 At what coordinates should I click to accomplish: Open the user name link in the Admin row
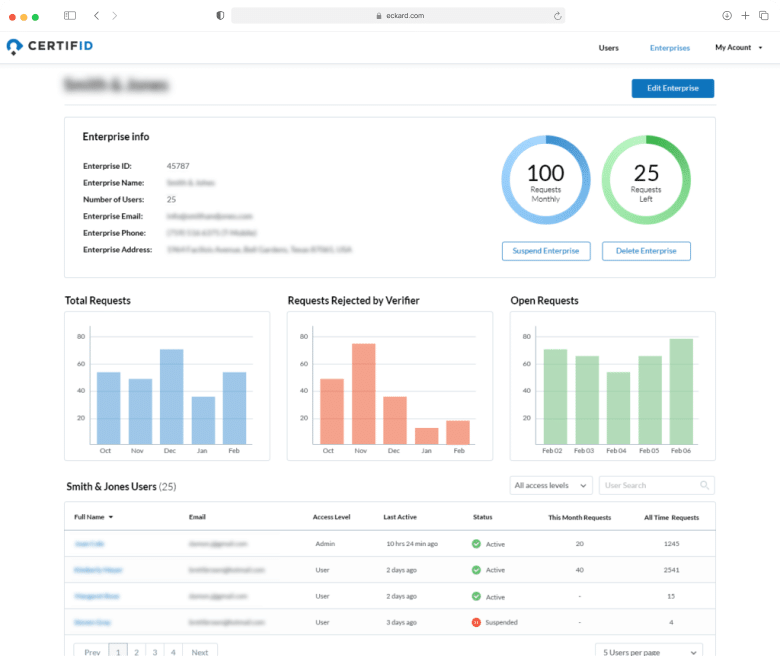pos(89,544)
